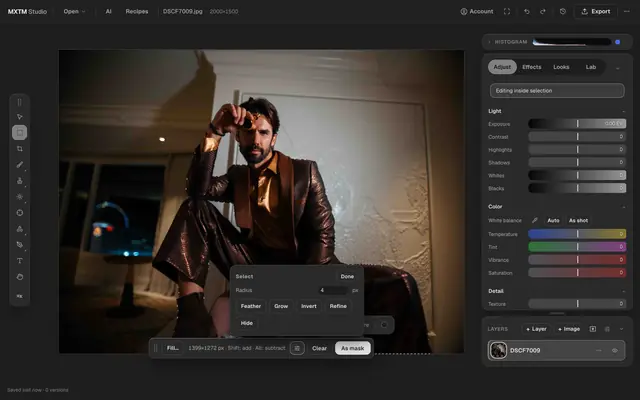Collapse the adjust panel chevron beside Lab
Image resolution: width=640 pixels, height=400 pixels.
[618, 68]
